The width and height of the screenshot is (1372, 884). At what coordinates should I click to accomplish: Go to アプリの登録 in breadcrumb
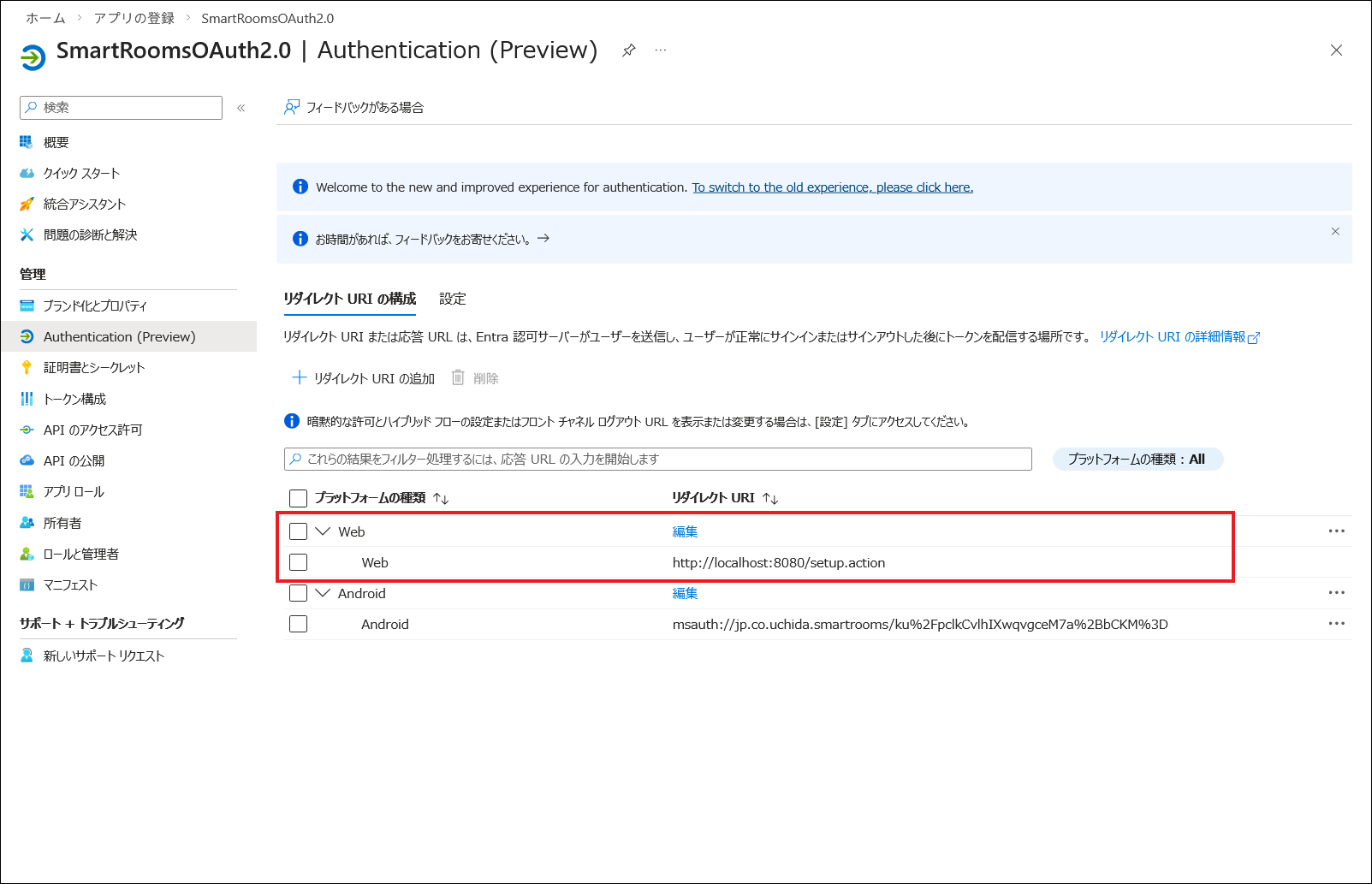click(134, 18)
